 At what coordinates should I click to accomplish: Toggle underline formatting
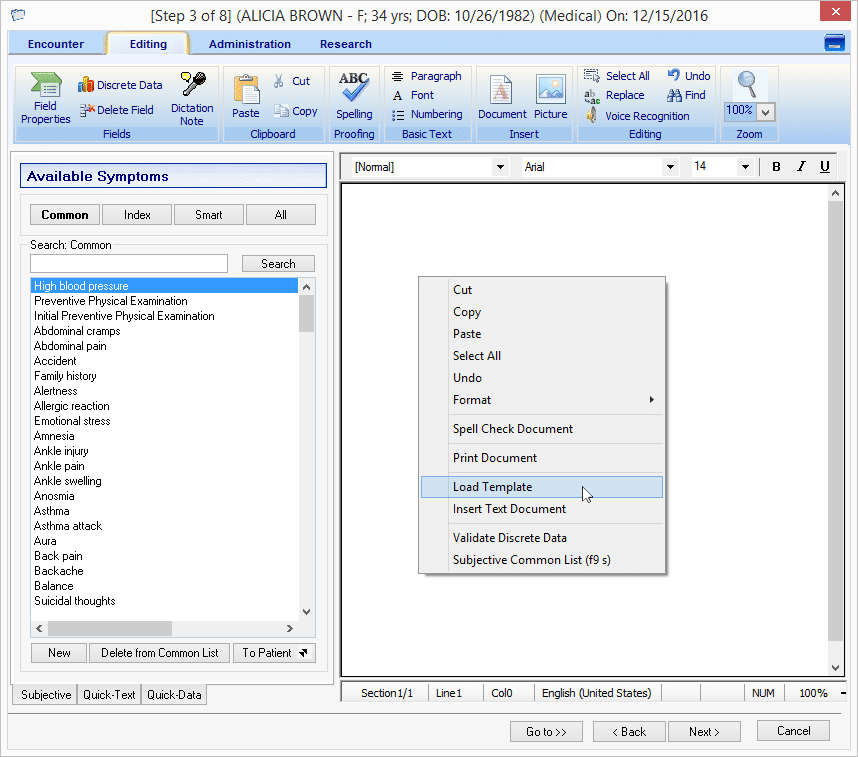[x=825, y=167]
